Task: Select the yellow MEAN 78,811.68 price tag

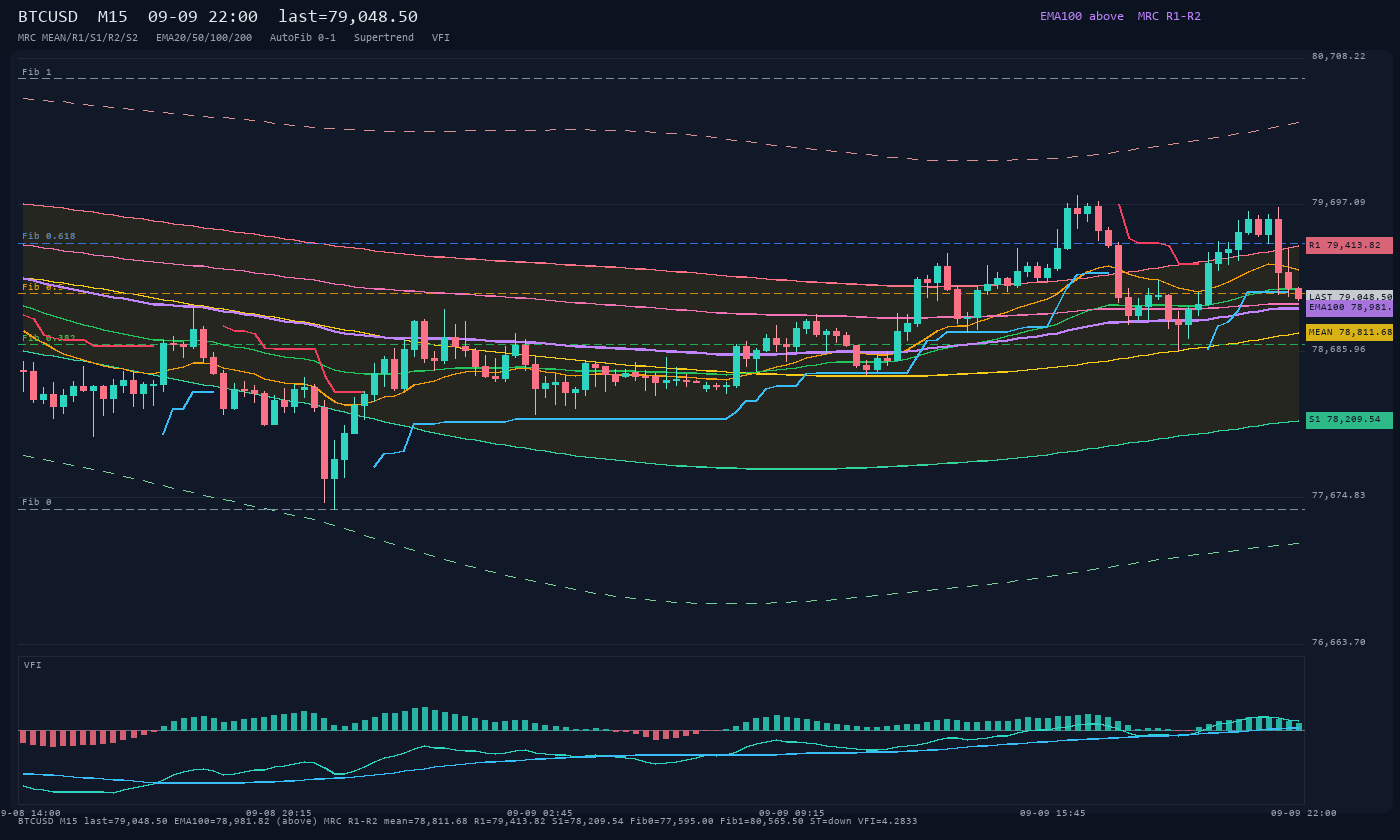Action: pos(1349,332)
